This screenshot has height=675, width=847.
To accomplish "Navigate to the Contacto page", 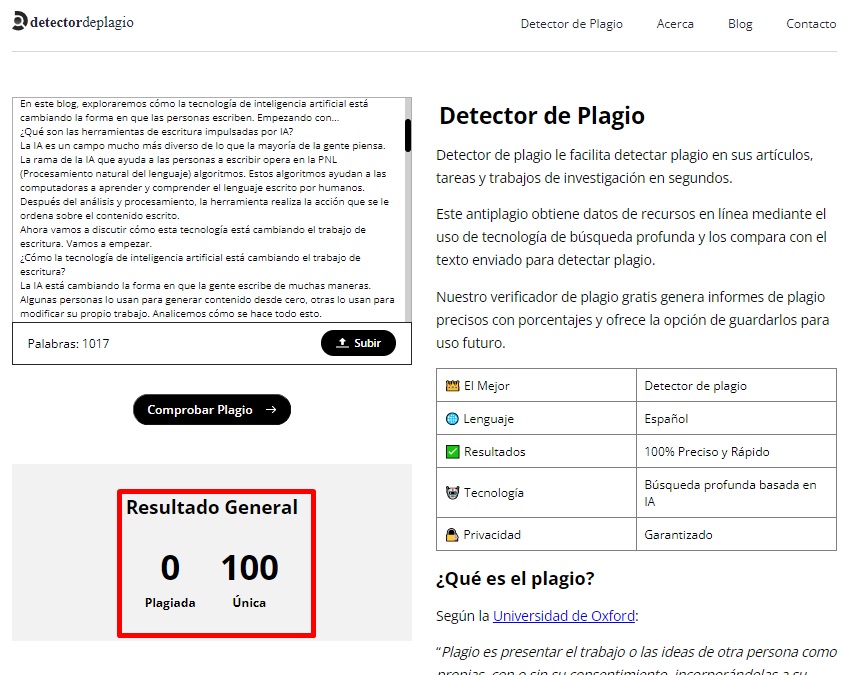I will [x=811, y=24].
